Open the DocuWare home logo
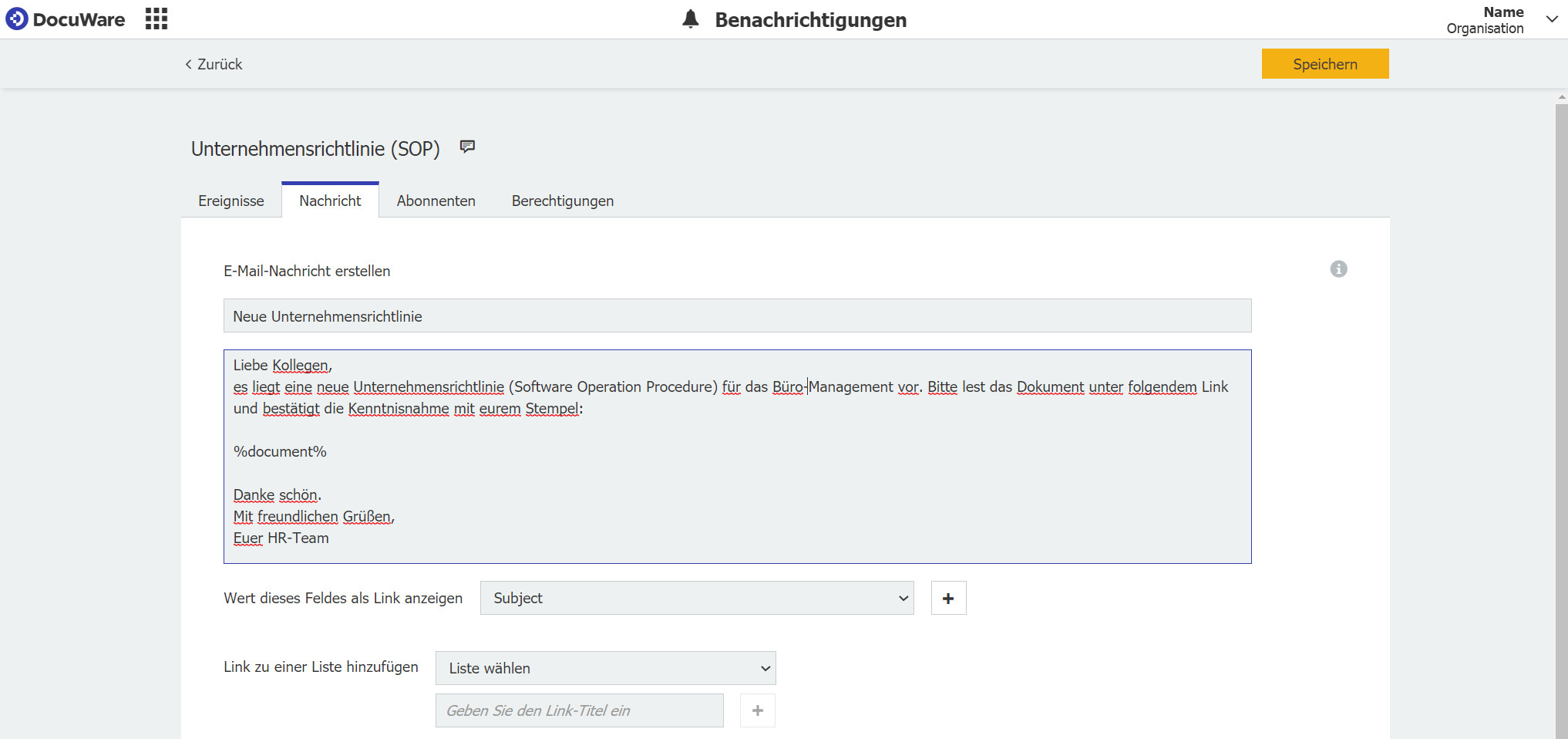 pyautogui.click(x=66, y=19)
